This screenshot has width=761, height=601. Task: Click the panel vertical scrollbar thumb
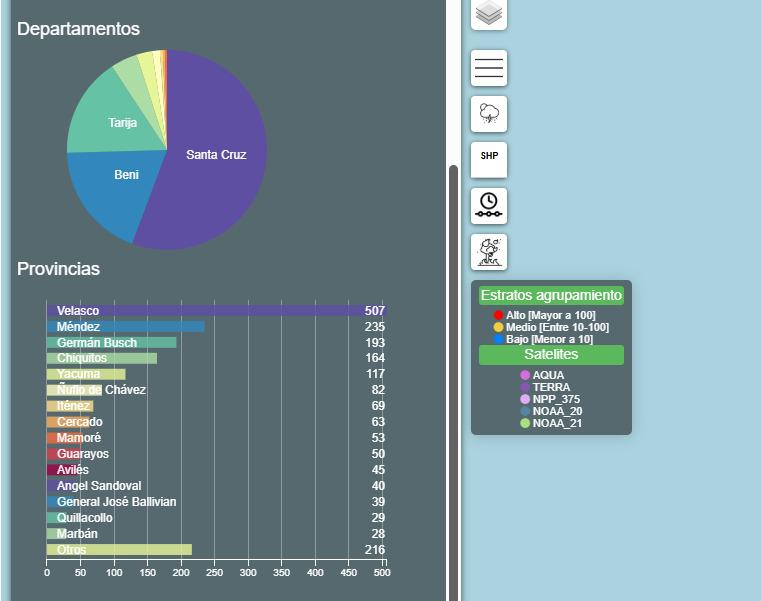454,383
